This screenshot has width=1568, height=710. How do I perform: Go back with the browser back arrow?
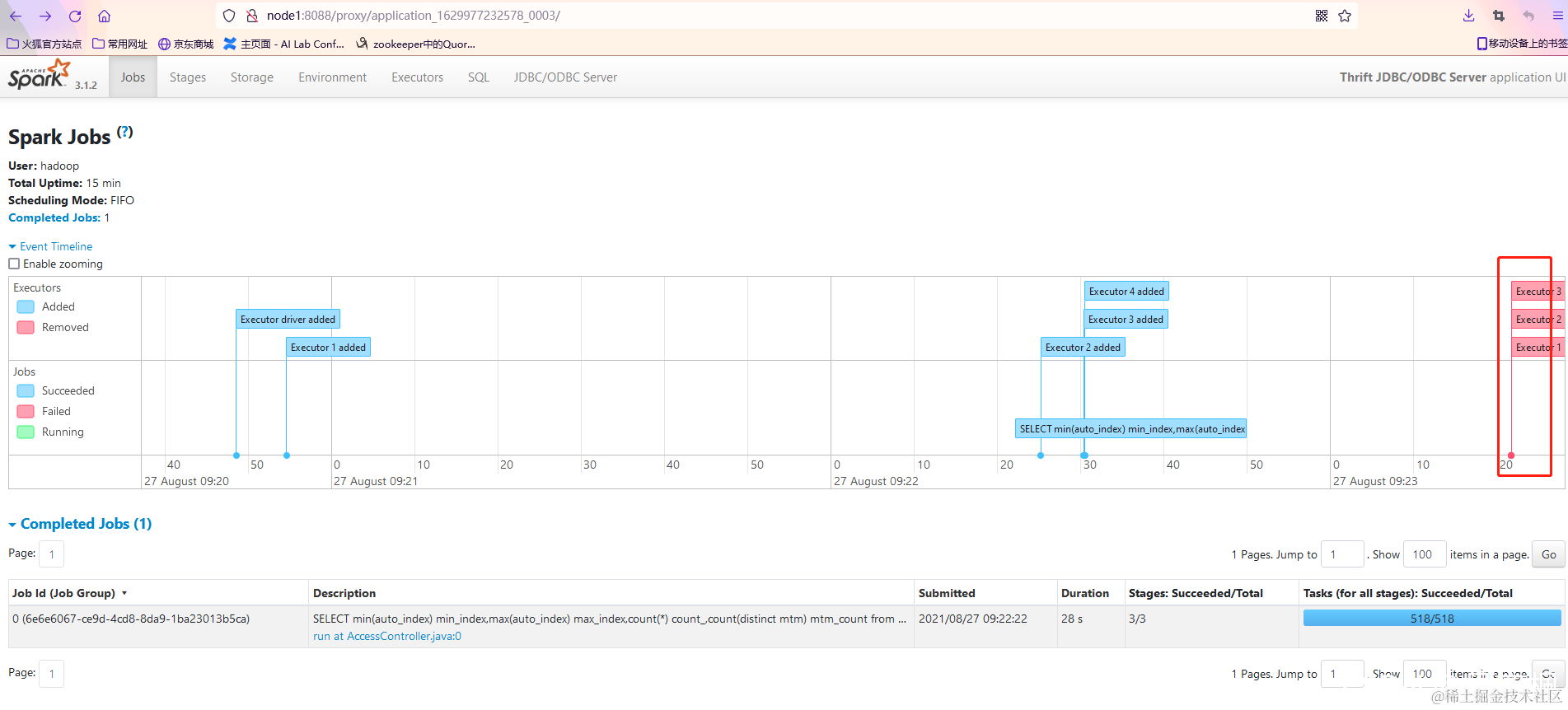click(16, 16)
